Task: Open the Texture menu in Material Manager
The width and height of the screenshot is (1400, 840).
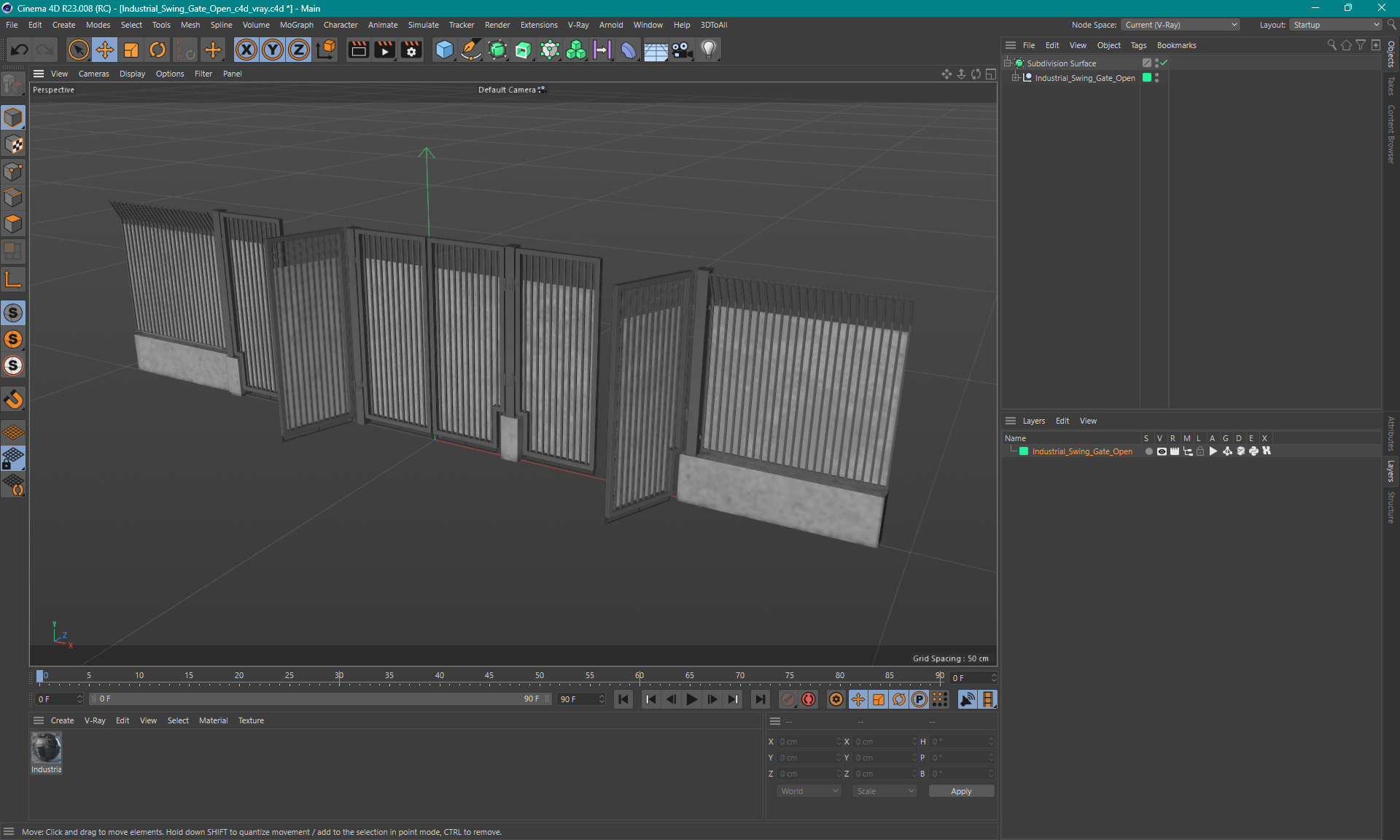Action: (251, 720)
